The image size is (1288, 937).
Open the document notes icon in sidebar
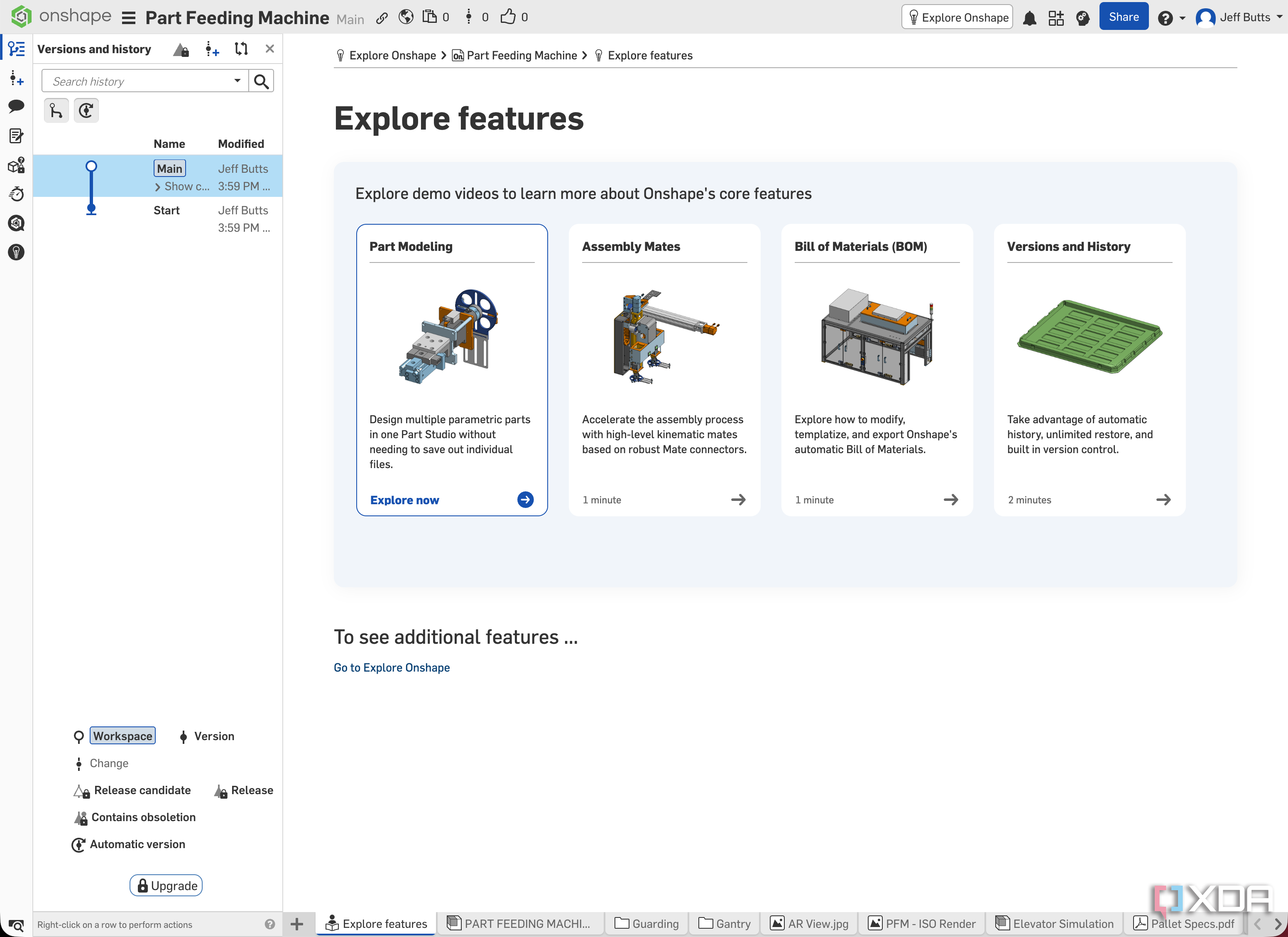point(17,135)
